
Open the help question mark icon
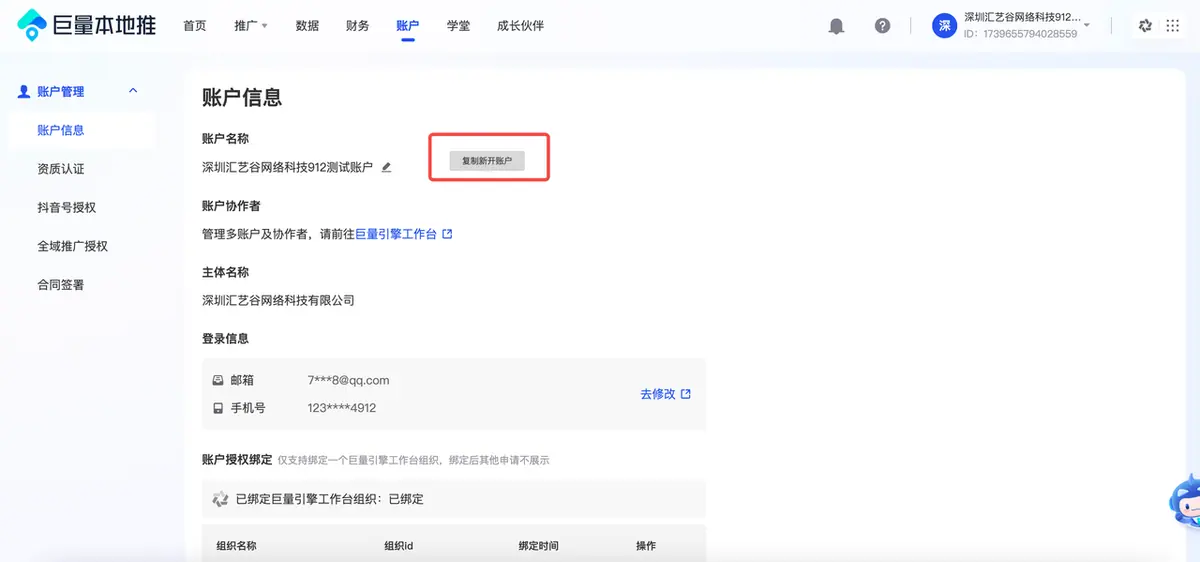click(x=882, y=26)
